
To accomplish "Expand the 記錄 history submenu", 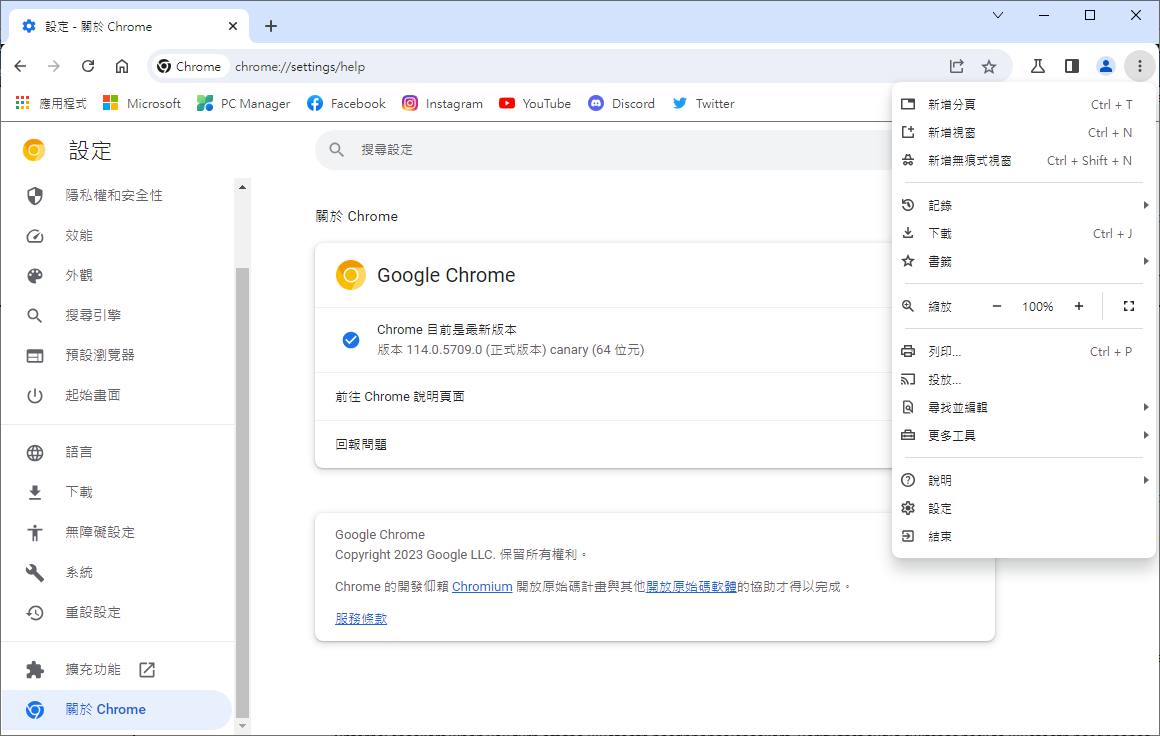I will coord(1024,205).
